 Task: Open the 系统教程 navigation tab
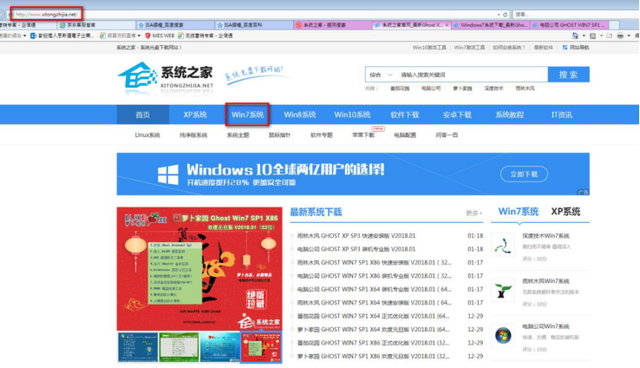509,115
